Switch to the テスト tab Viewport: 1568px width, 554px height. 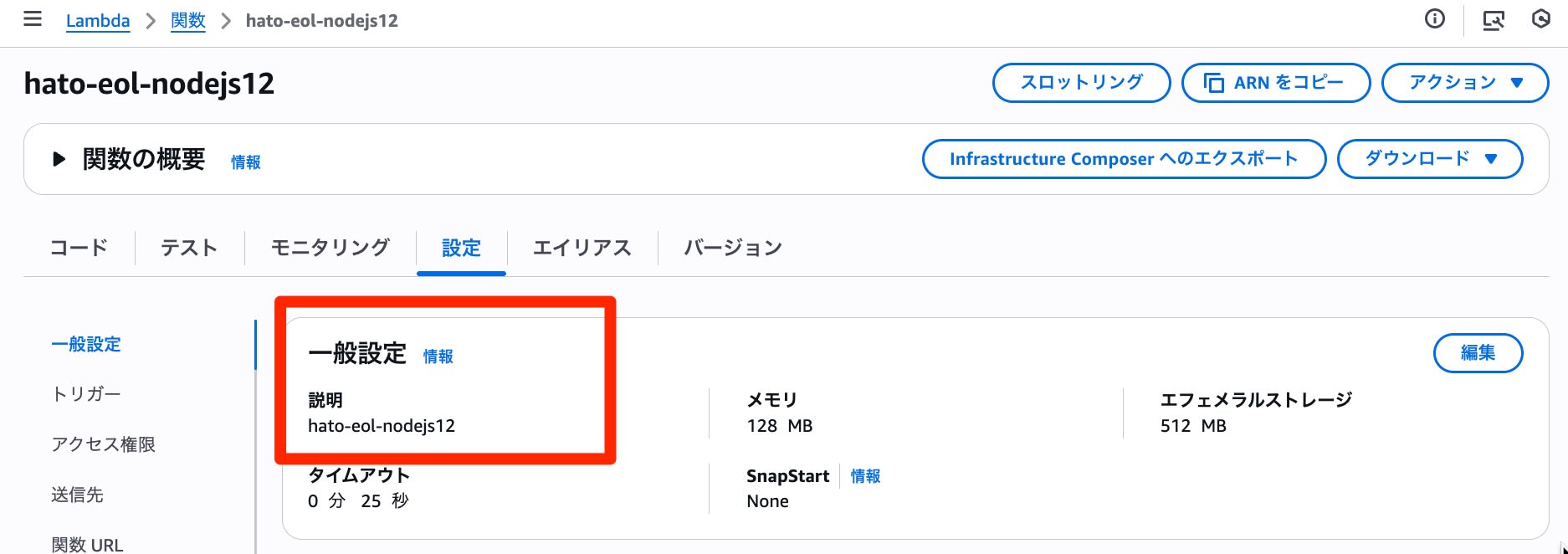(x=189, y=248)
